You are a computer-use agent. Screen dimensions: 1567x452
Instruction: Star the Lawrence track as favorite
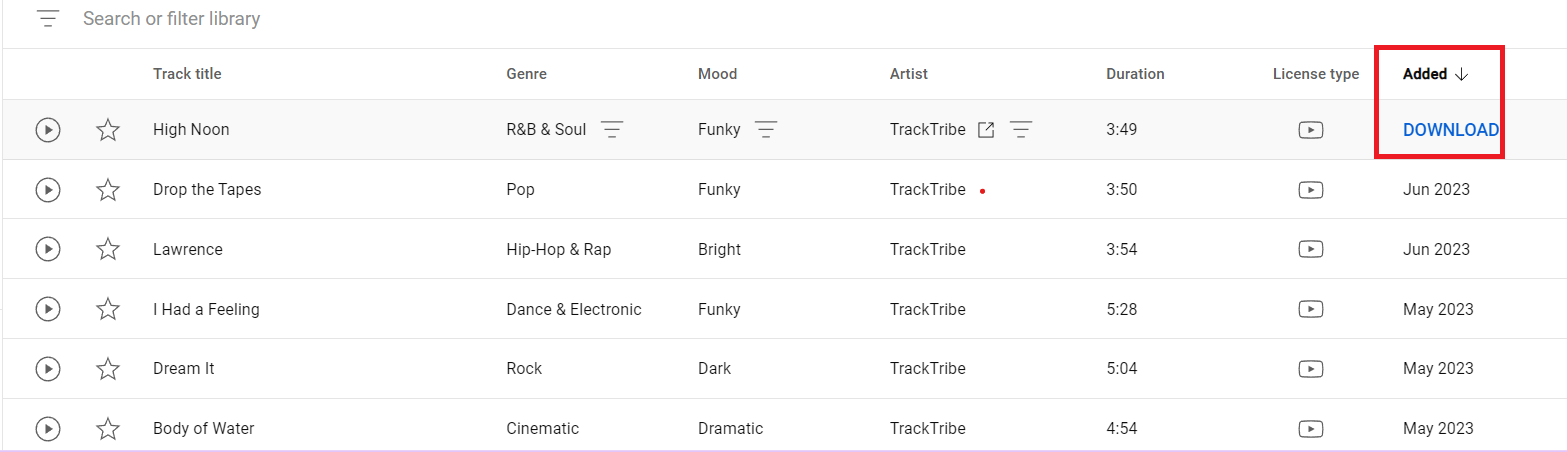108,249
